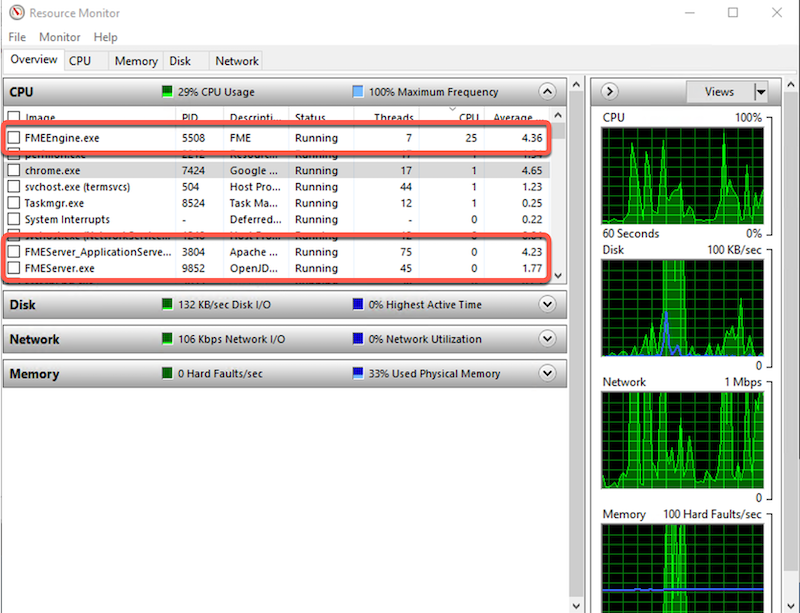The height and width of the screenshot is (613, 800).
Task: Click the green Network I/O indicator square
Action: [167, 339]
